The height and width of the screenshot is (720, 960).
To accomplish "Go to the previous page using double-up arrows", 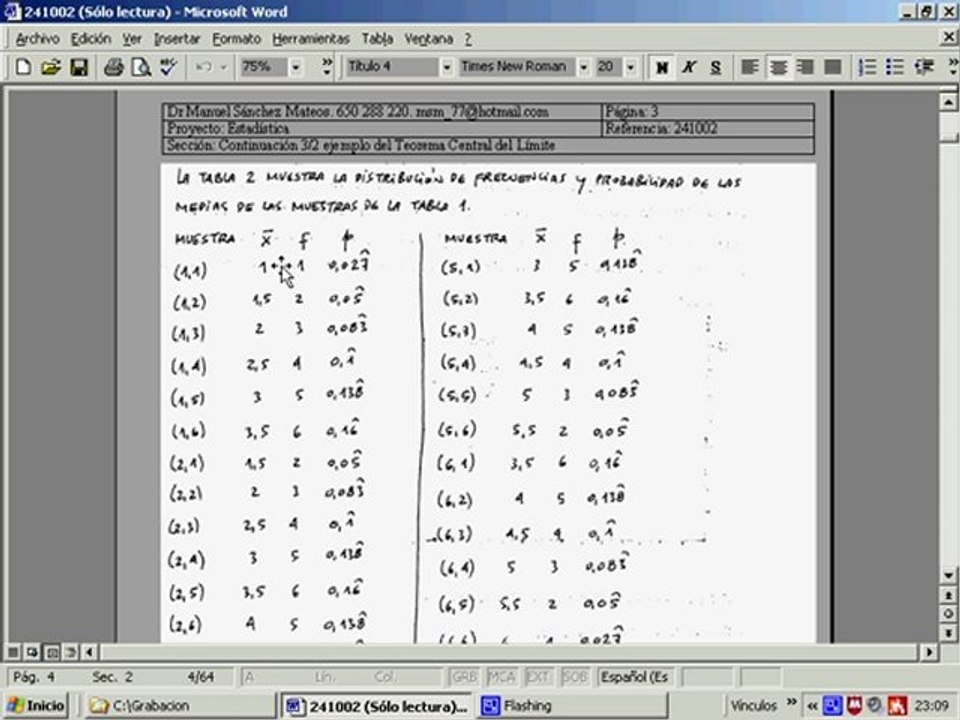I will (x=948, y=595).
